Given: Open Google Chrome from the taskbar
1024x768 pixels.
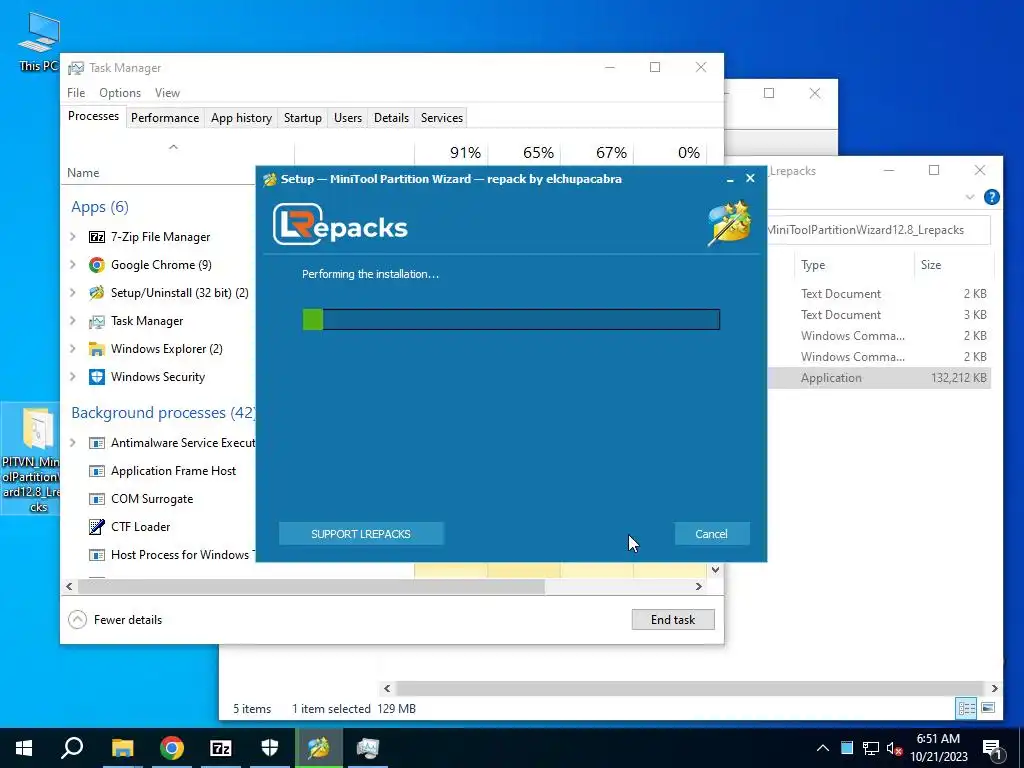Looking at the screenshot, I should click(x=172, y=748).
